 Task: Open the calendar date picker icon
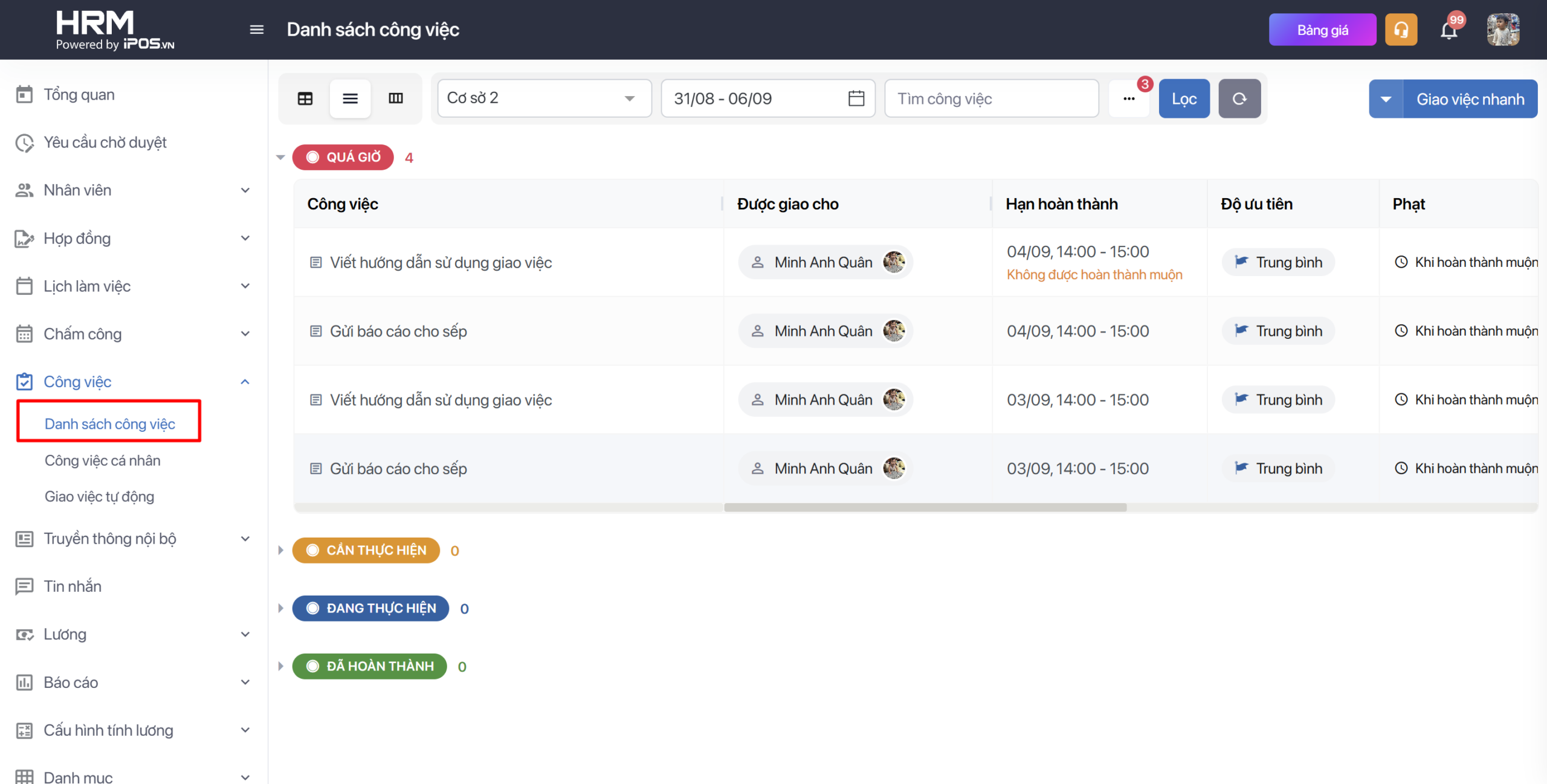(x=856, y=98)
